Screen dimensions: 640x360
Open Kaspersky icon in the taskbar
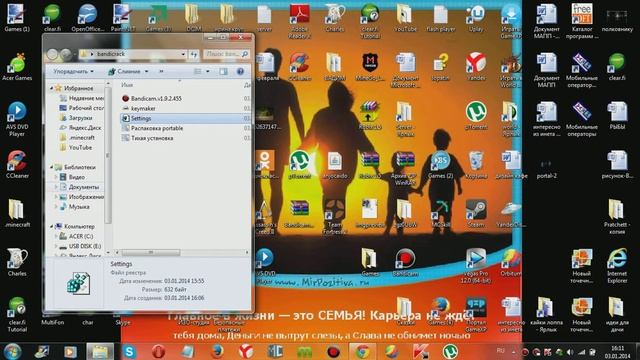click(421, 351)
